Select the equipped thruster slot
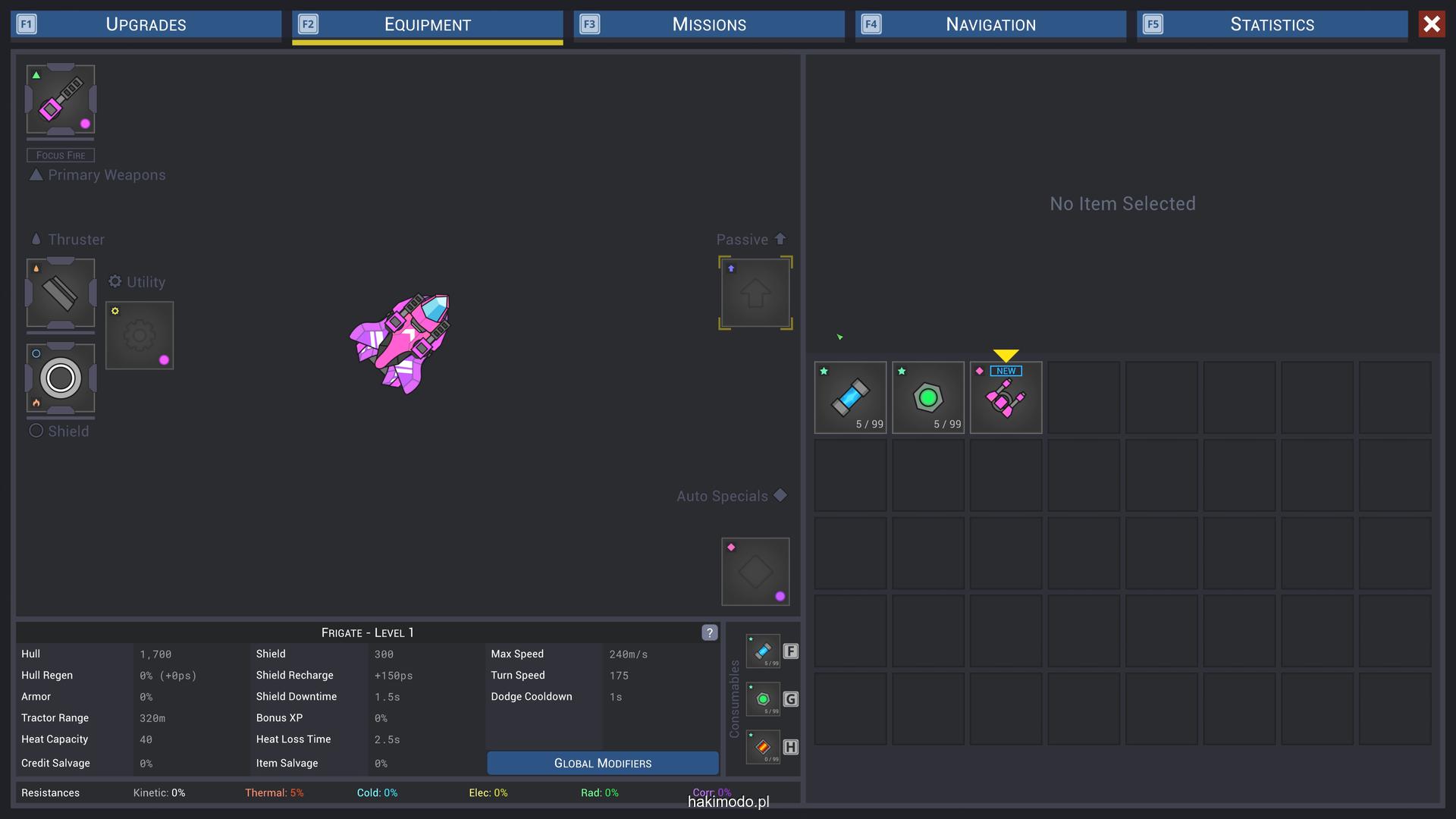 pos(61,293)
